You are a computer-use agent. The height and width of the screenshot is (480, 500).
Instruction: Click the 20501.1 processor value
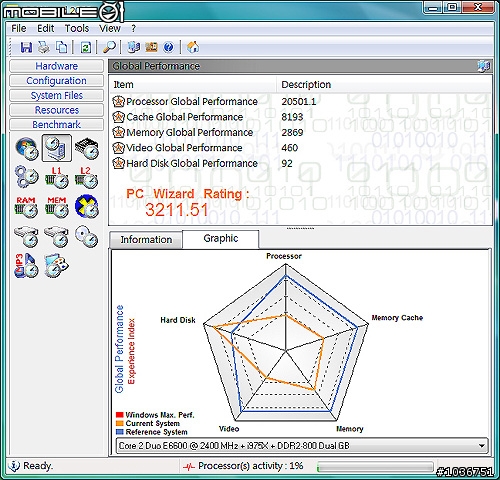point(299,101)
